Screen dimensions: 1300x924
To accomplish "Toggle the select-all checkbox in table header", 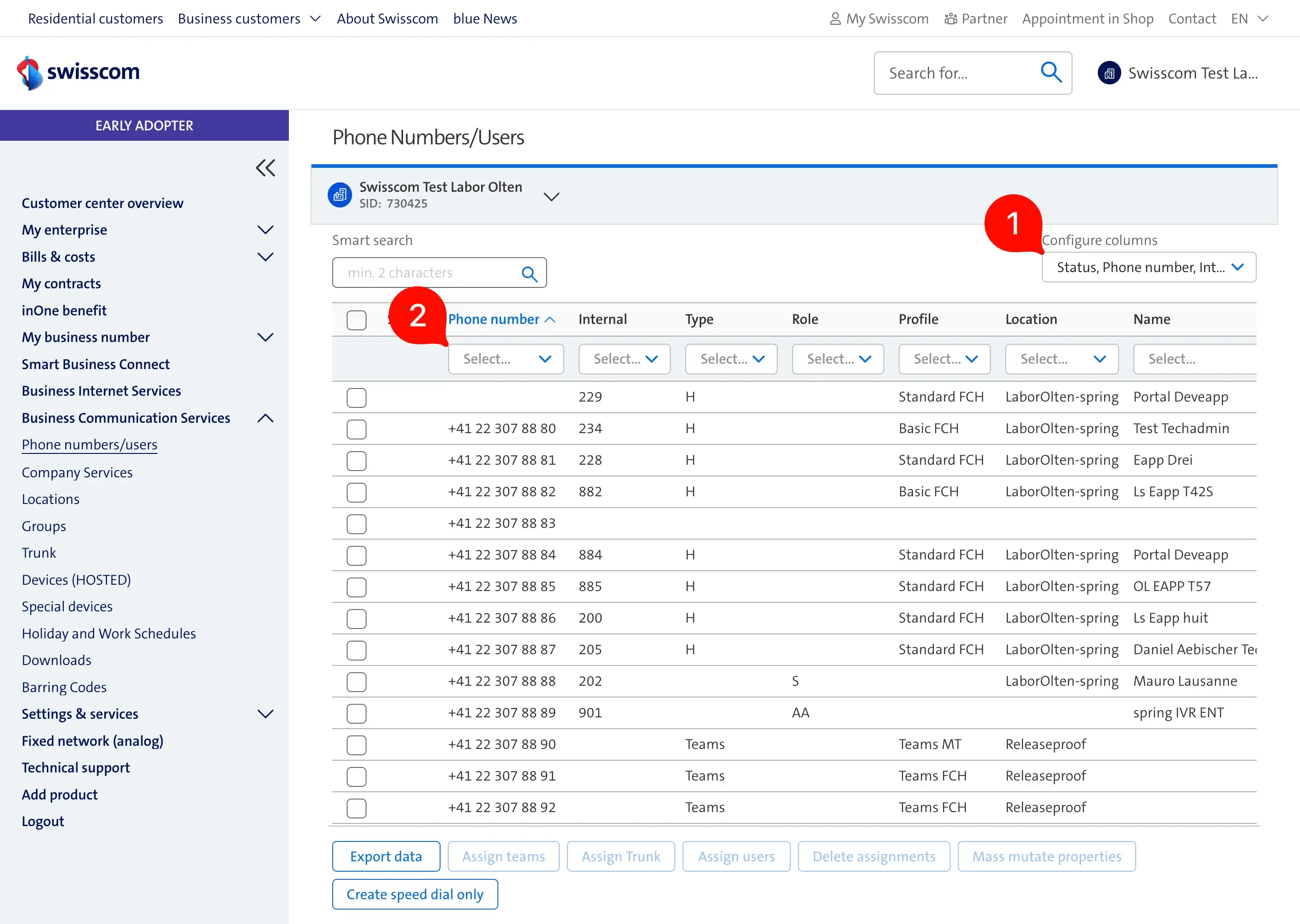I will pos(356,320).
